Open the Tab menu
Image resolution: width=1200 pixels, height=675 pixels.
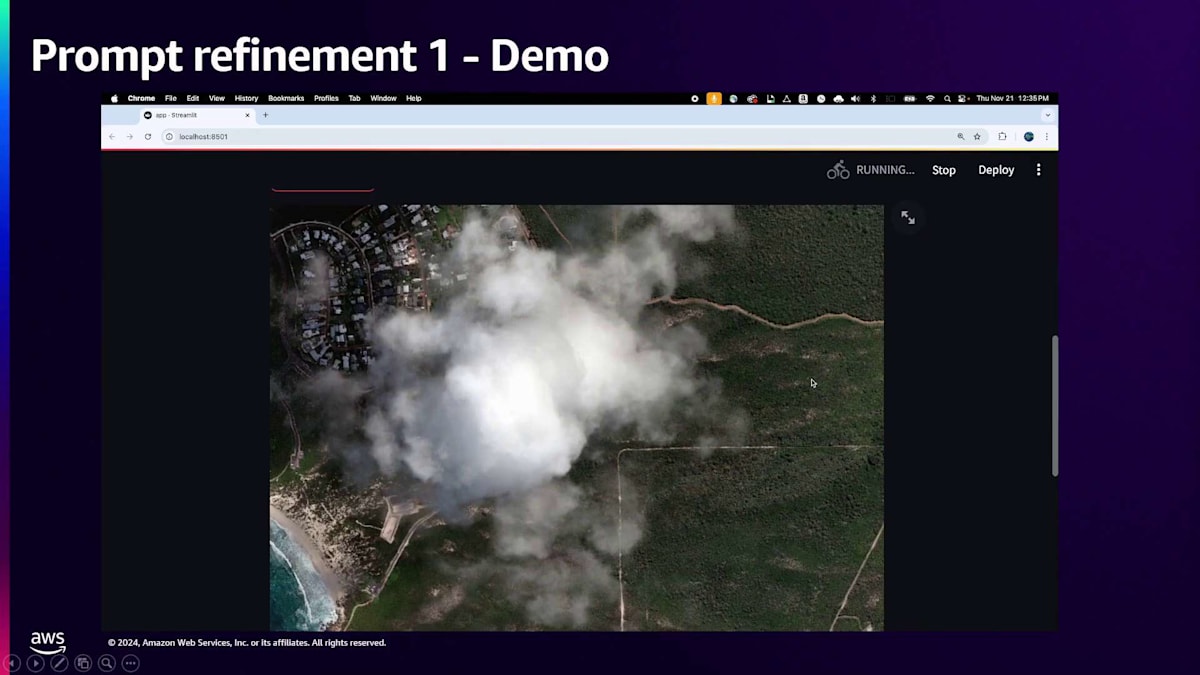pyautogui.click(x=354, y=98)
